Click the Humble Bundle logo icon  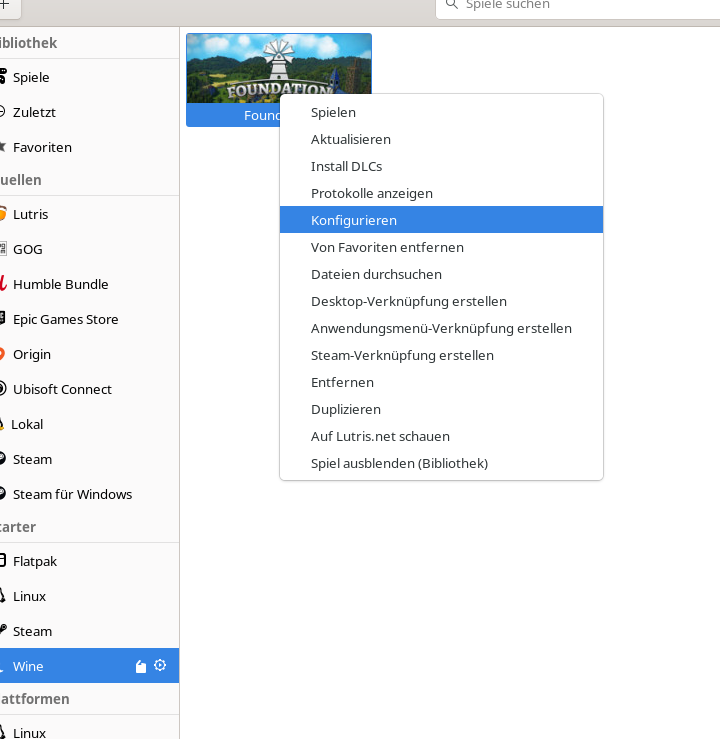3,283
